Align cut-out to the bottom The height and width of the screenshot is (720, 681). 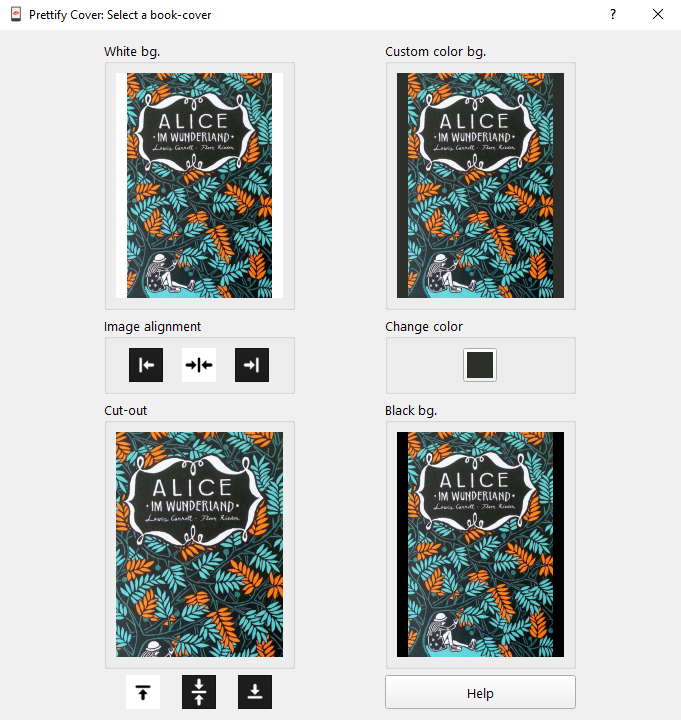pyautogui.click(x=255, y=692)
